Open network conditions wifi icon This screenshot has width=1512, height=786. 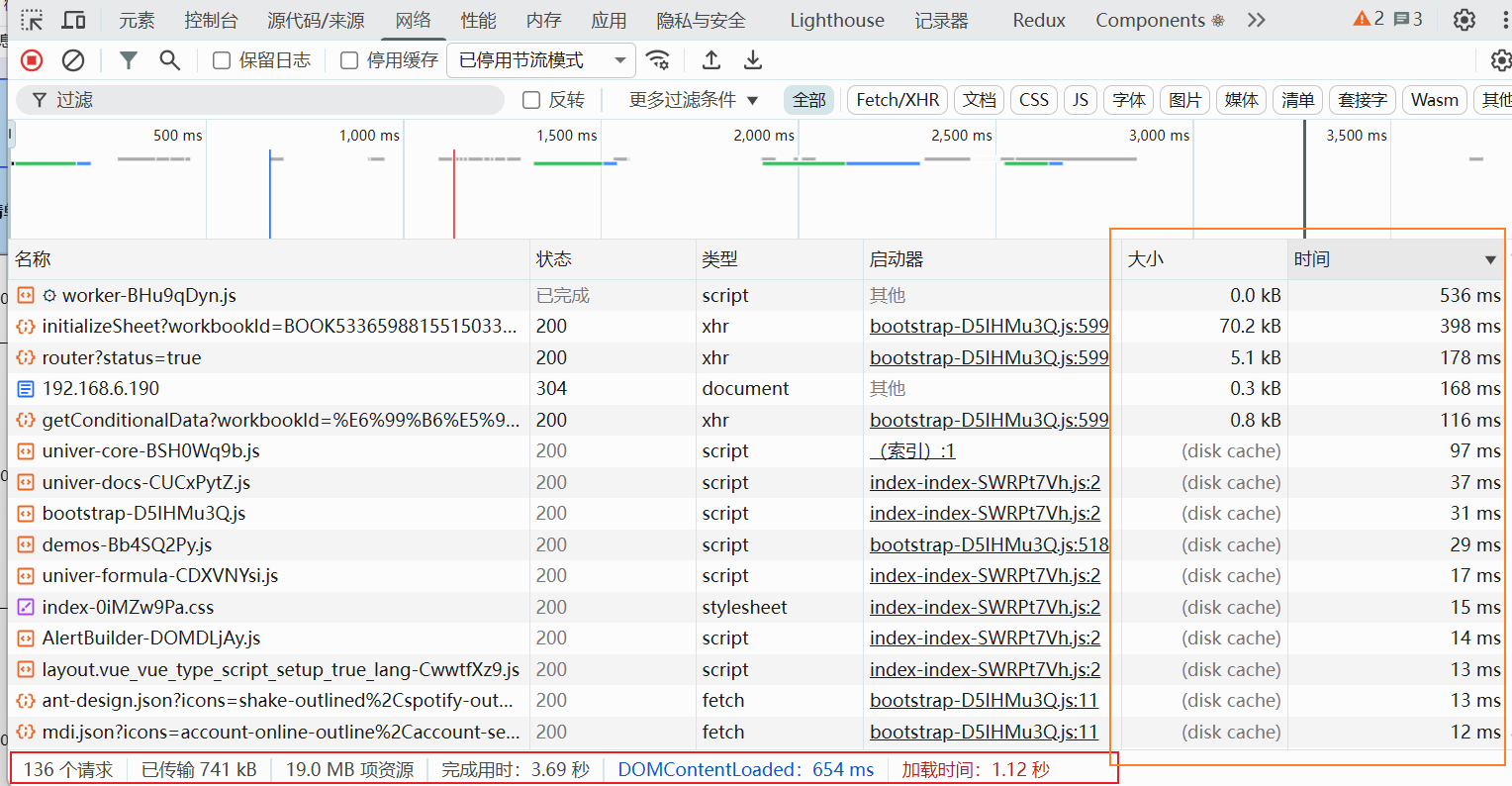coord(658,60)
